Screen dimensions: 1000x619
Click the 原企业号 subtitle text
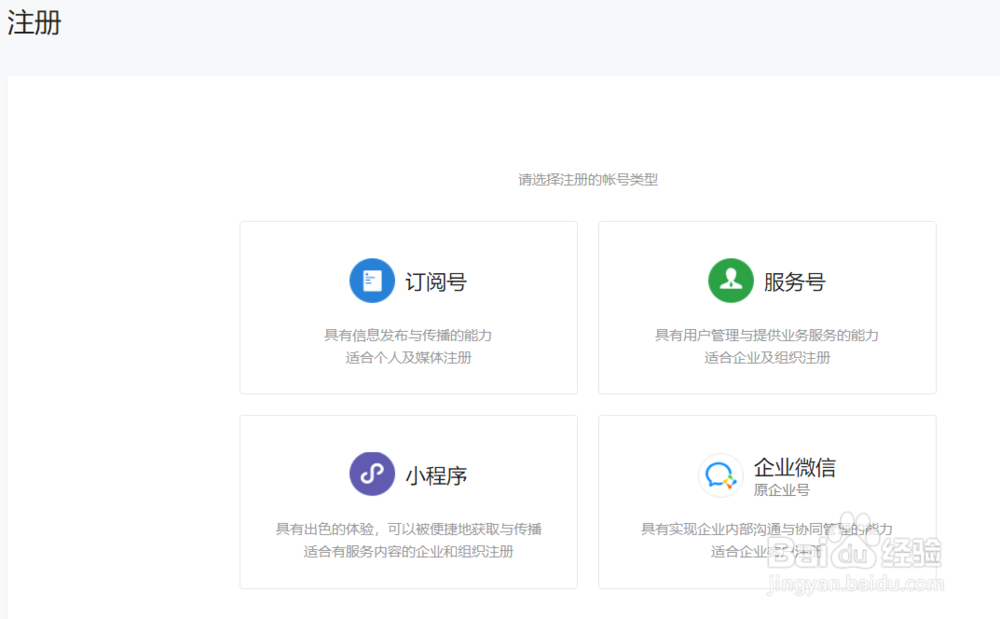pos(781,490)
